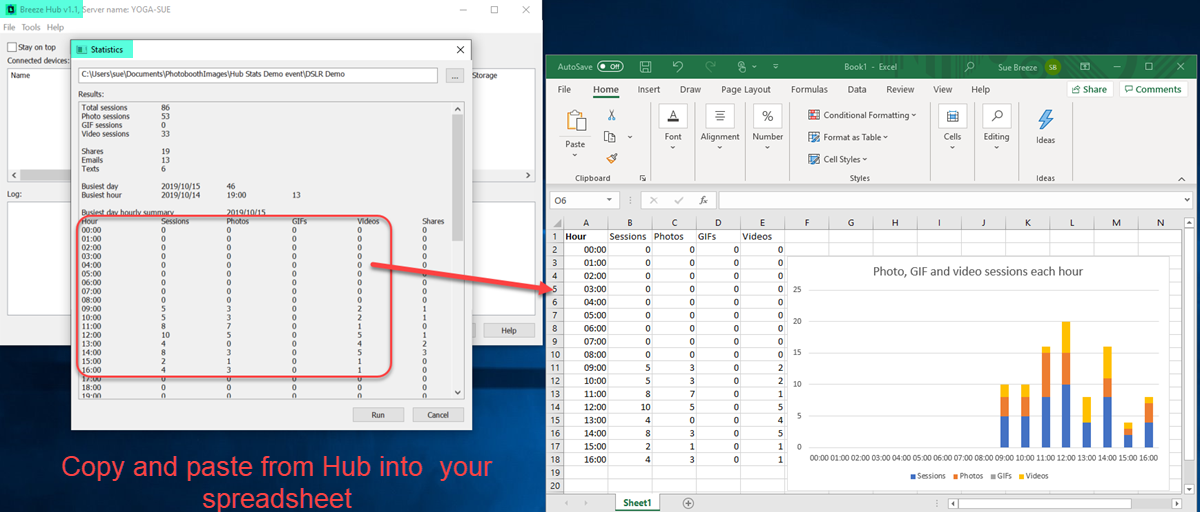1200x512 pixels.
Task: Open the Editing group dropdown
Action: coord(996,126)
